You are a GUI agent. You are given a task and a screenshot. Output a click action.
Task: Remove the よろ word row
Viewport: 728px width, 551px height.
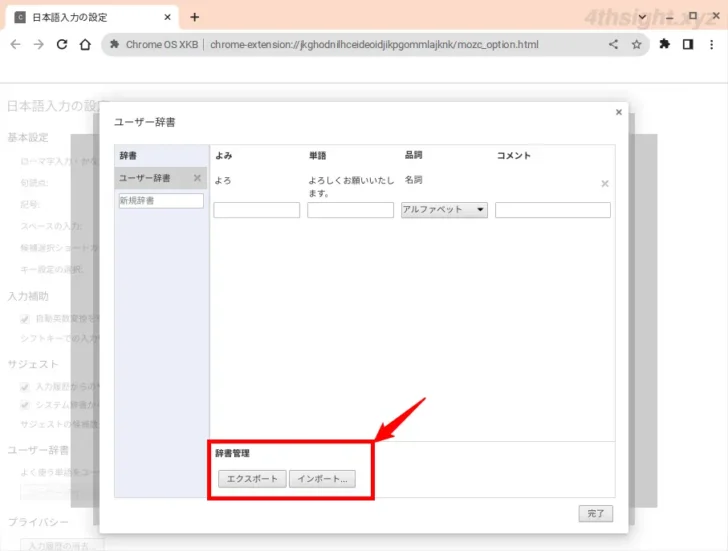[x=604, y=183]
